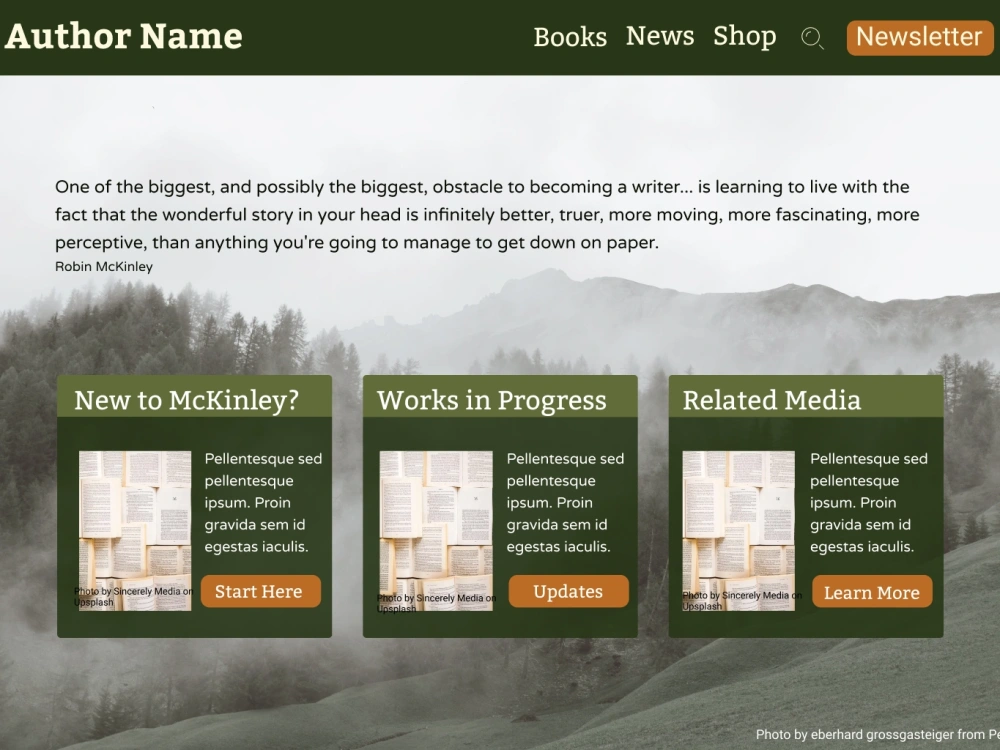The height and width of the screenshot is (750, 1000).
Task: Click the quote paragraph starting 'One of the biggest'
Action: [x=487, y=214]
